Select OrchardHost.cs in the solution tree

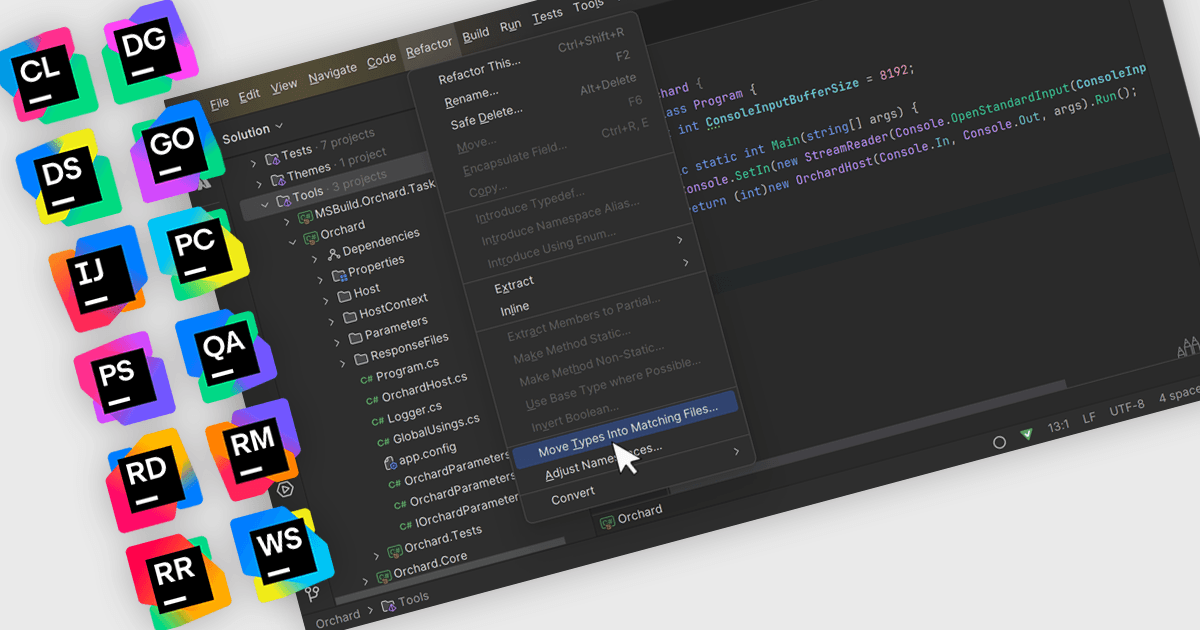(x=424, y=385)
